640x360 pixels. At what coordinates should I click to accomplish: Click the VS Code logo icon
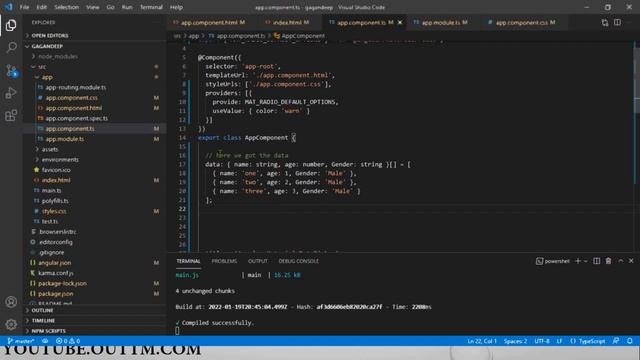[9, 7]
